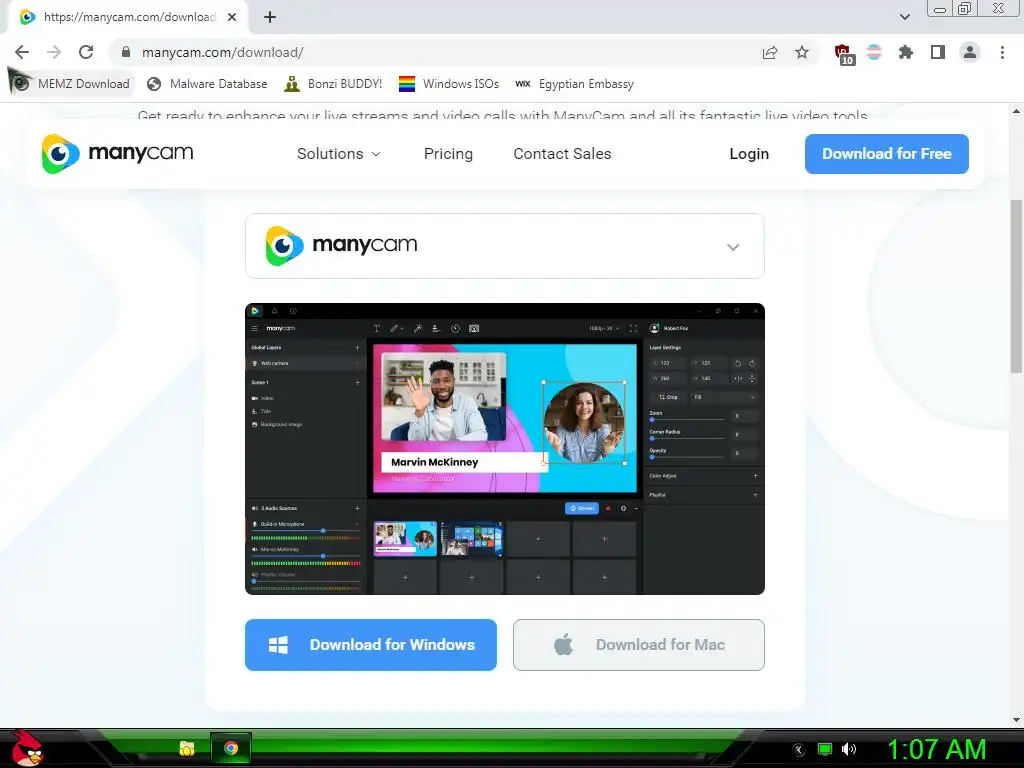
Task: Reload the ManyCam download page
Action: pos(86,52)
